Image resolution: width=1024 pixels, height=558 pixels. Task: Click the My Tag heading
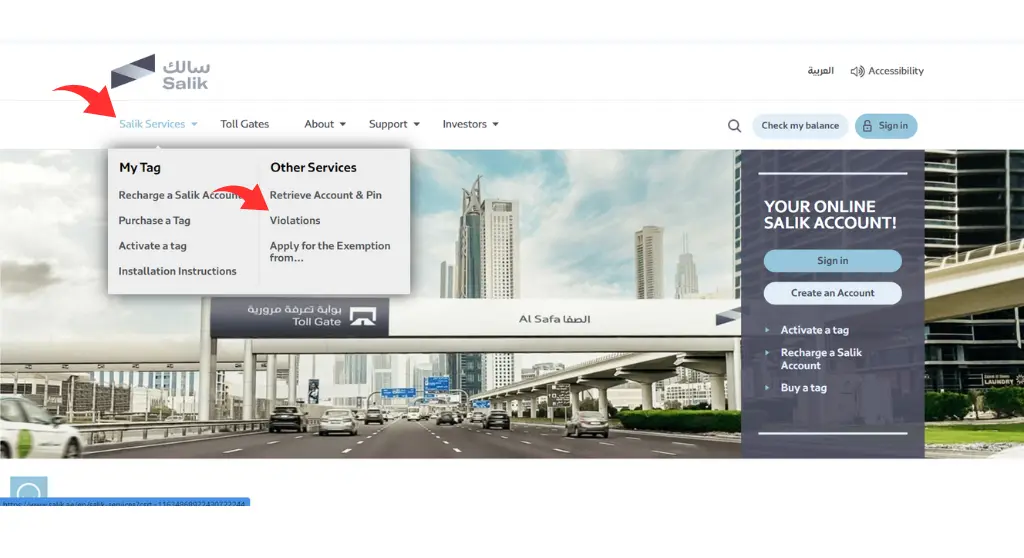click(x=140, y=167)
